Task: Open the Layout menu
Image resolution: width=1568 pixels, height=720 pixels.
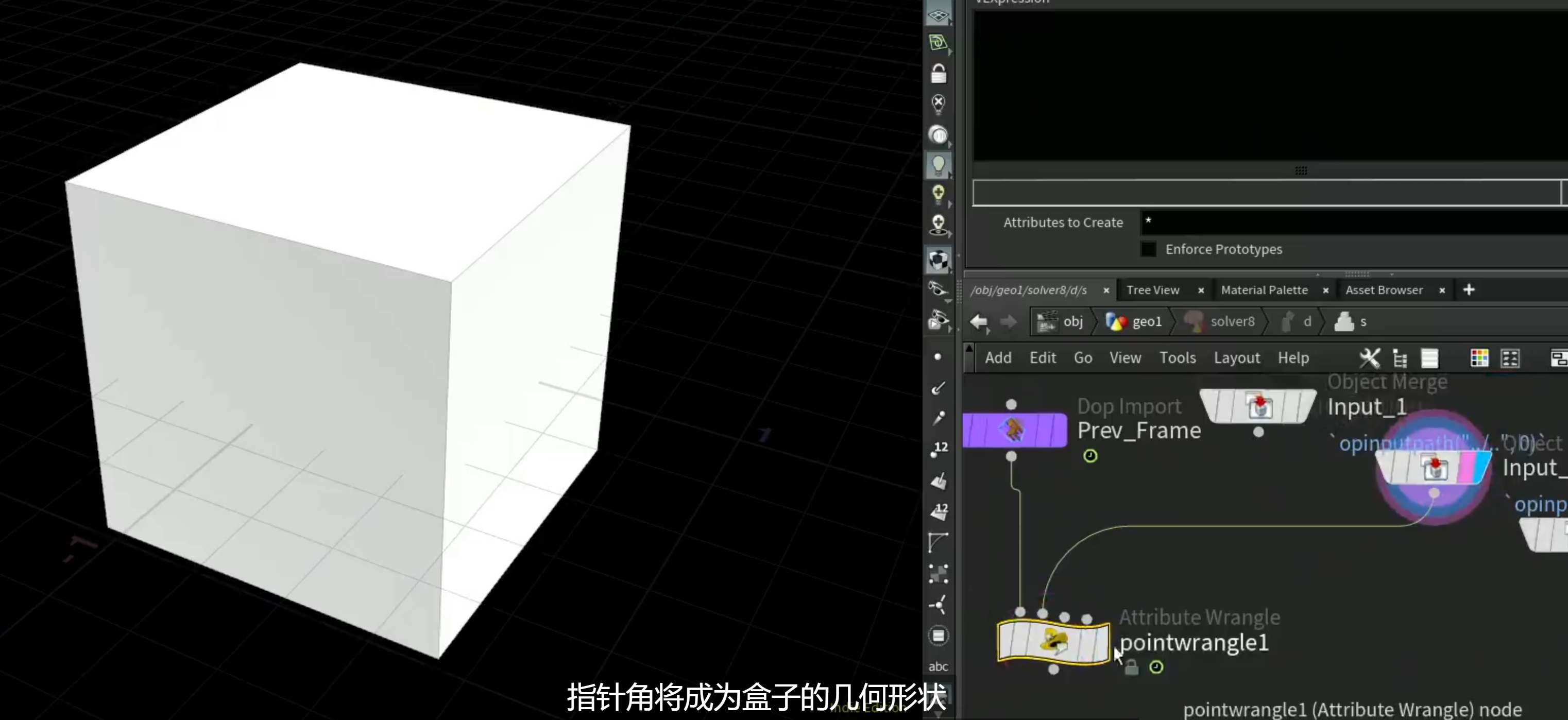Action: click(1236, 358)
